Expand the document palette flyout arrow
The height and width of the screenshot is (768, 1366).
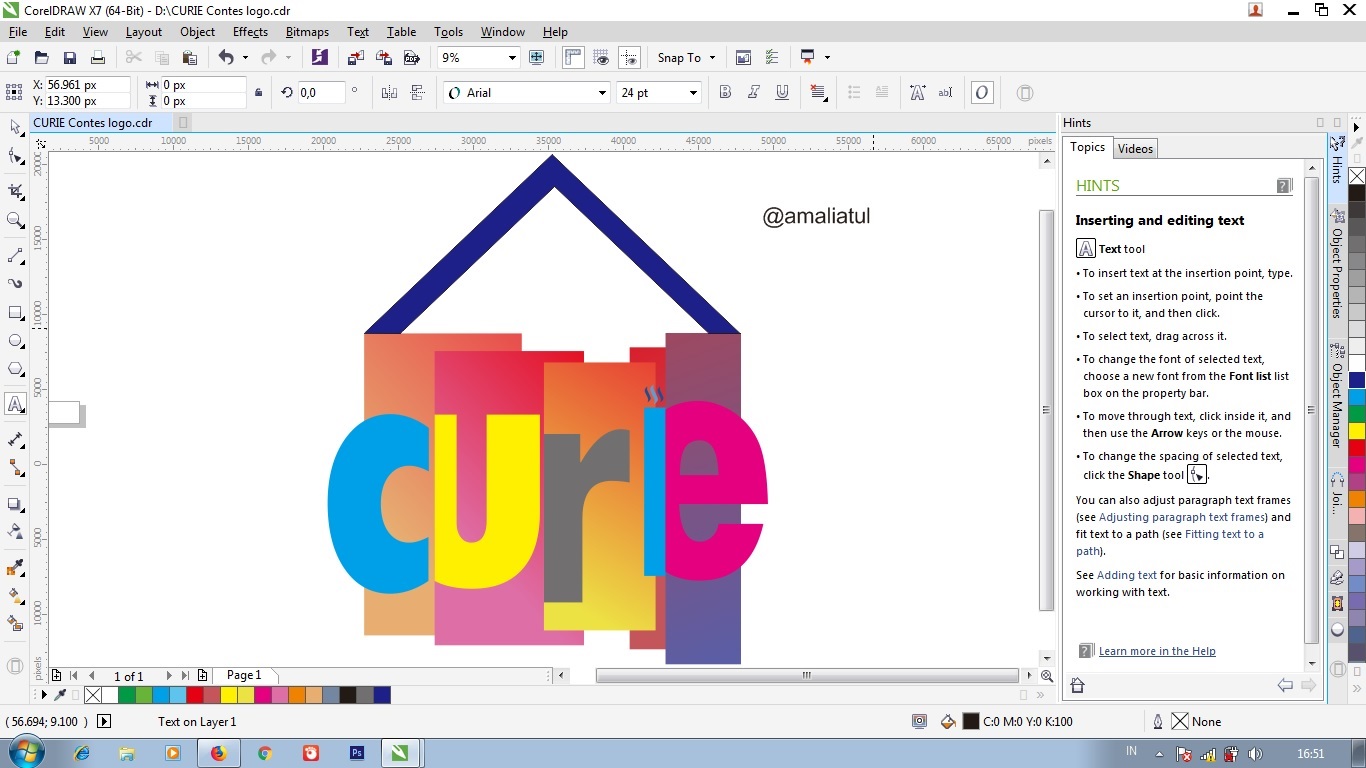[42, 694]
